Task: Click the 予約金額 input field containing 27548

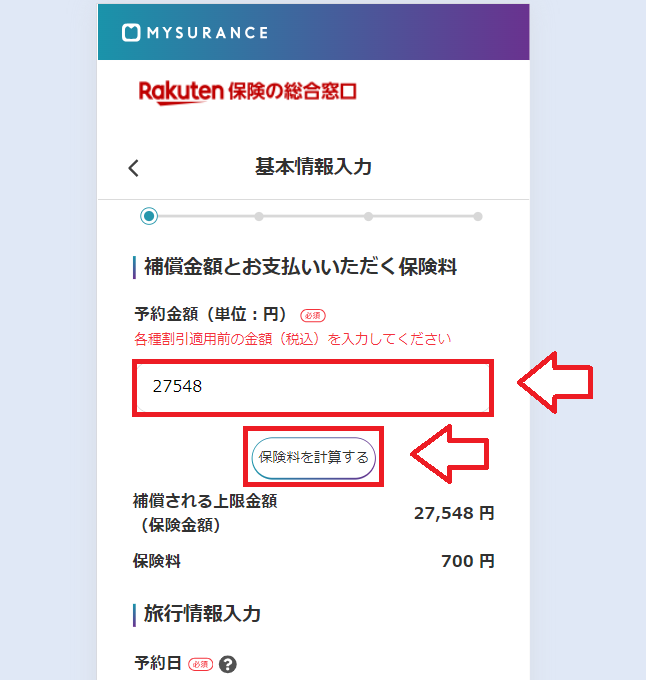Action: 313,387
